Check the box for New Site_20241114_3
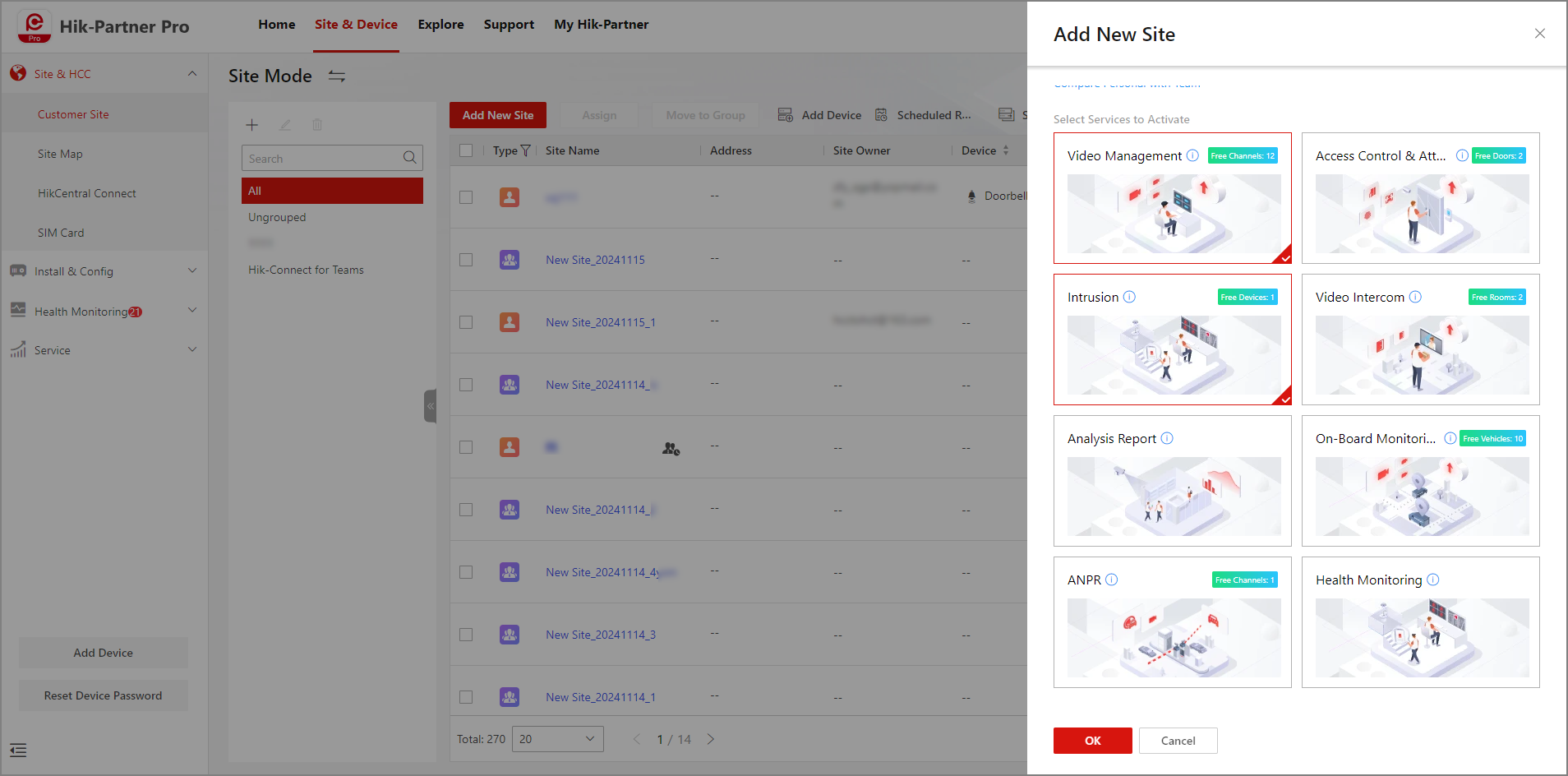 (466, 635)
